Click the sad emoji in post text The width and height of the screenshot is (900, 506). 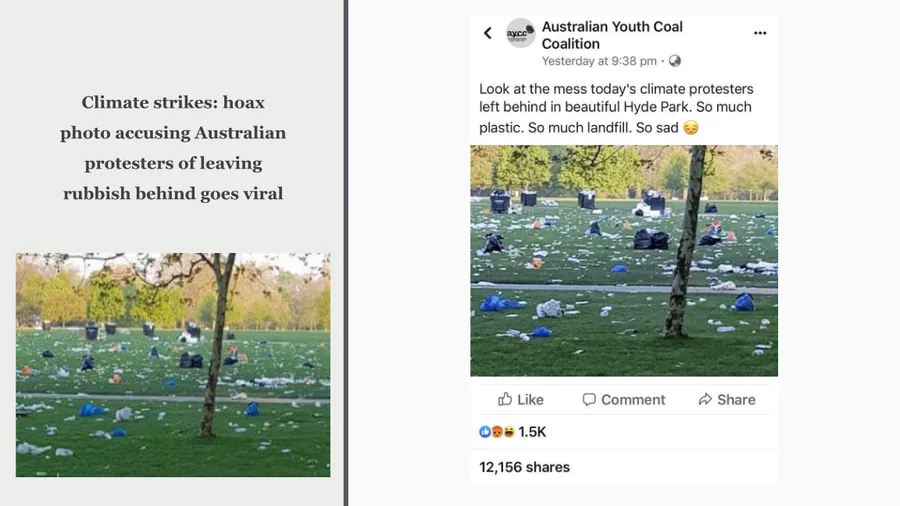[690, 128]
